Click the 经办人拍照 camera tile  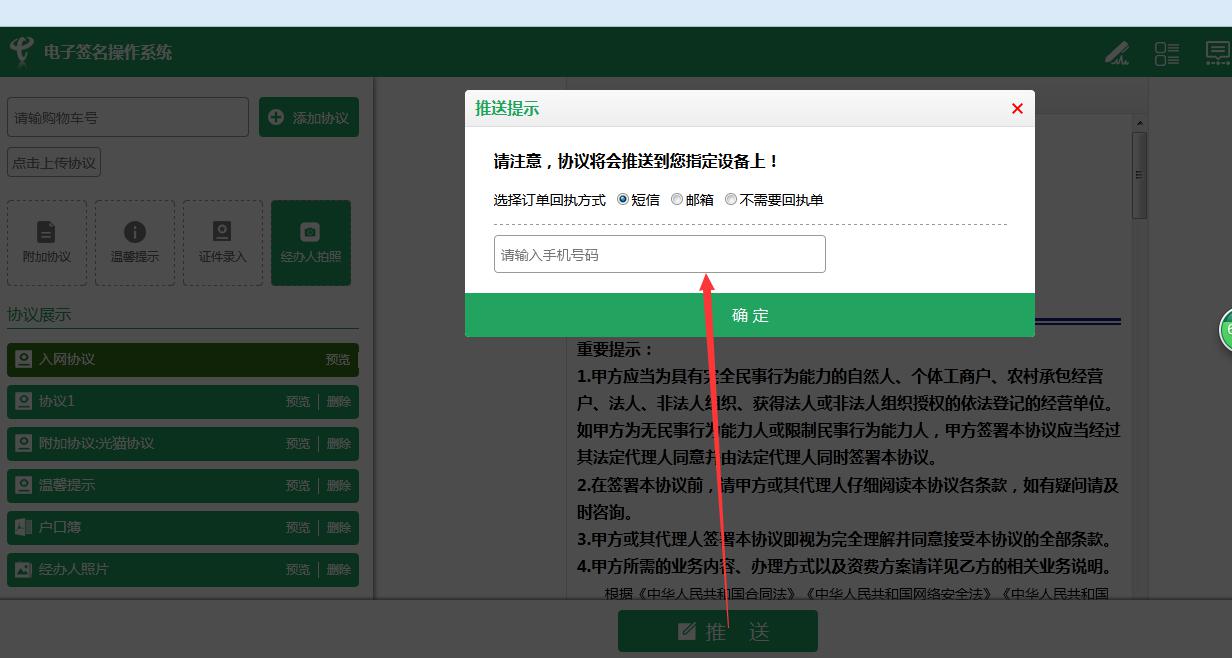pos(310,242)
